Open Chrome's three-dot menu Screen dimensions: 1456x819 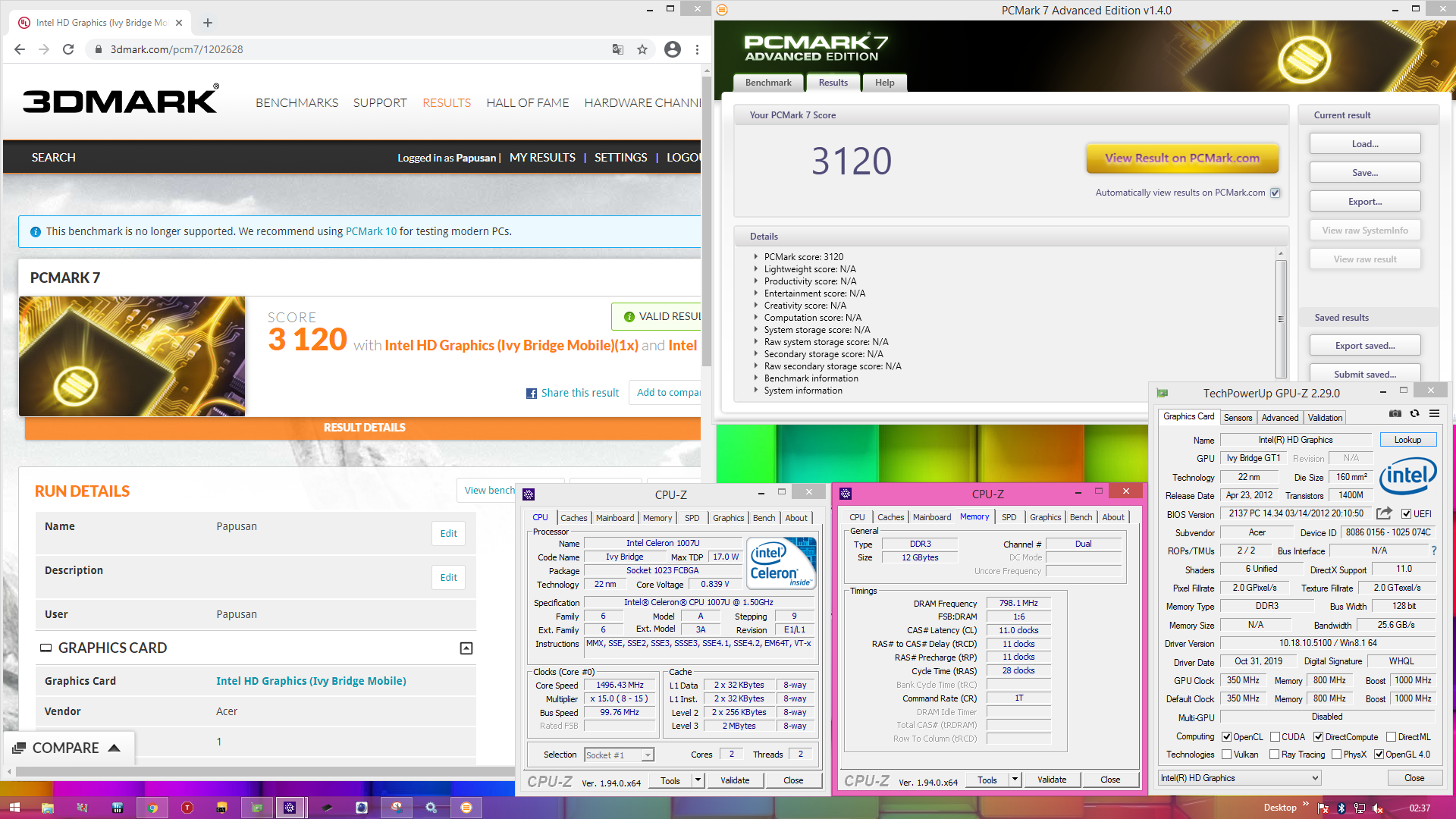(x=697, y=49)
